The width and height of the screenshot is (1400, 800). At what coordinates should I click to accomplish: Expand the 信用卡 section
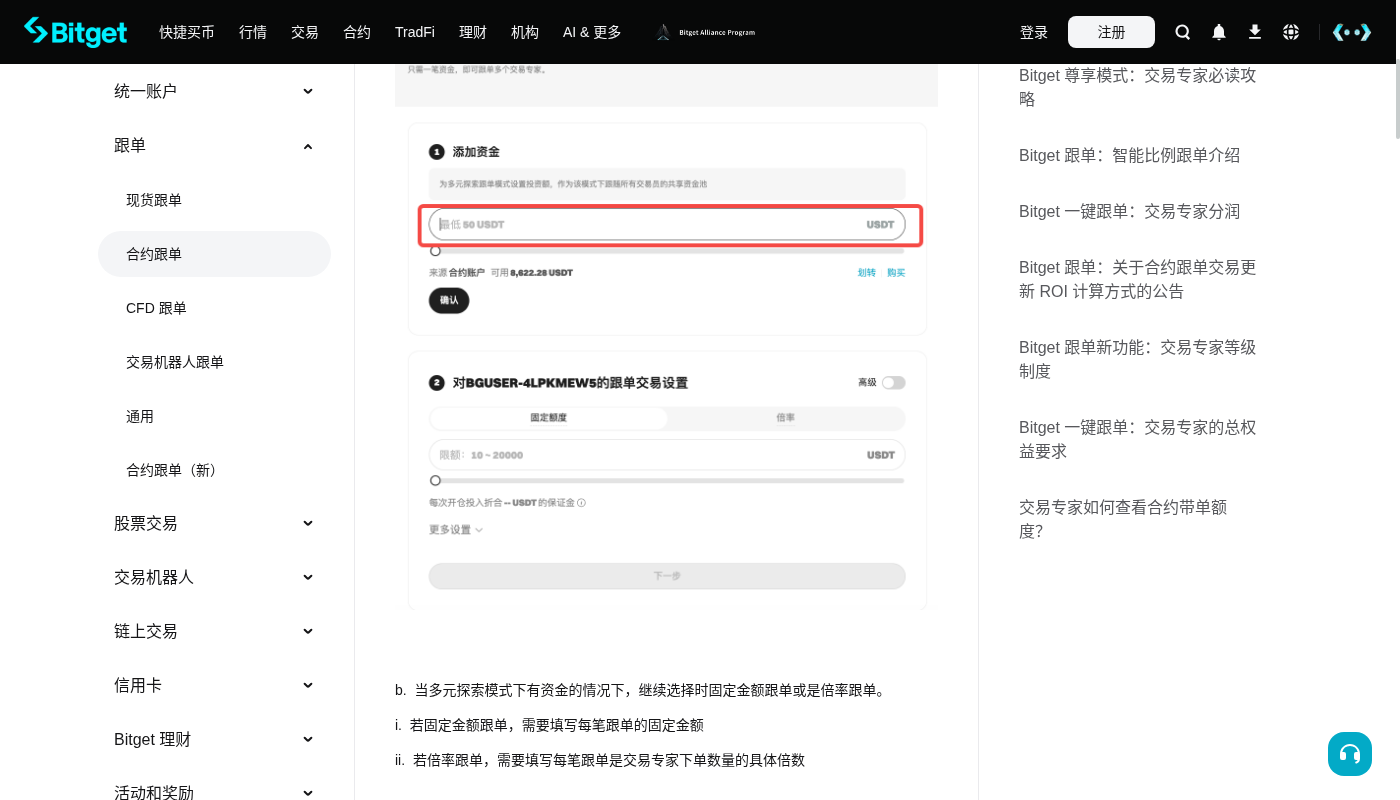click(x=214, y=685)
